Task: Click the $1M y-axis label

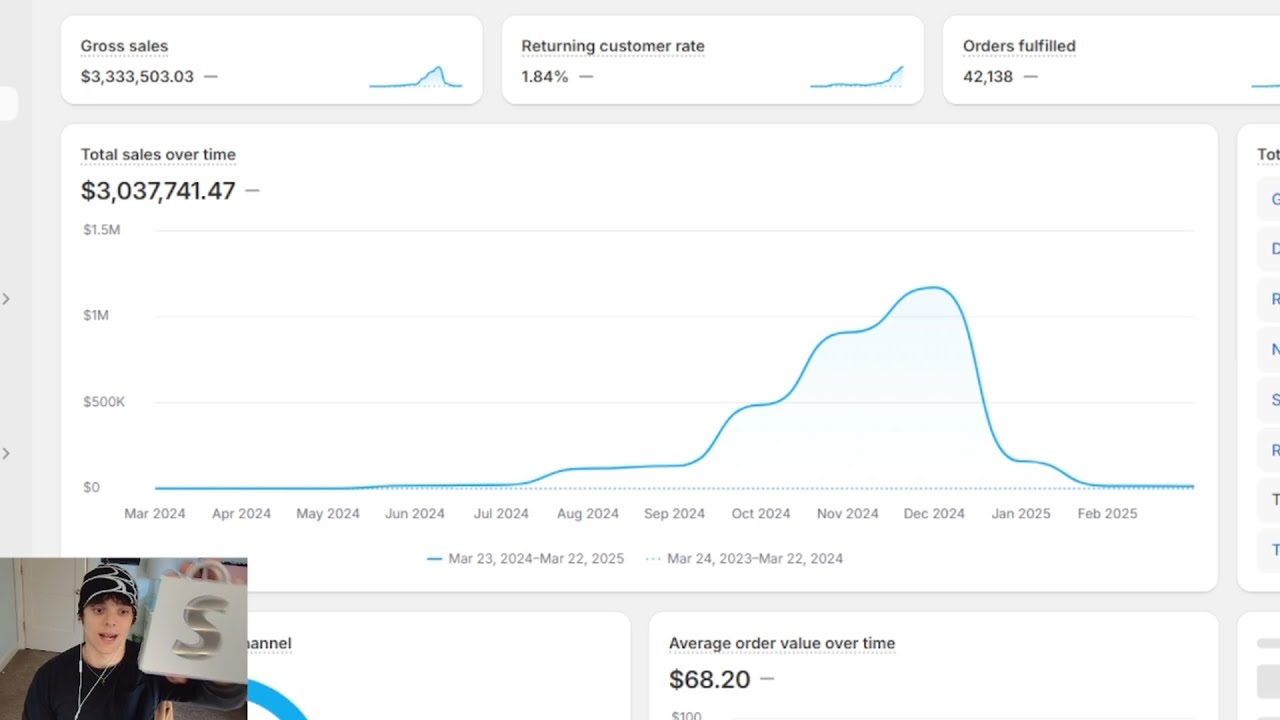Action: click(96, 315)
